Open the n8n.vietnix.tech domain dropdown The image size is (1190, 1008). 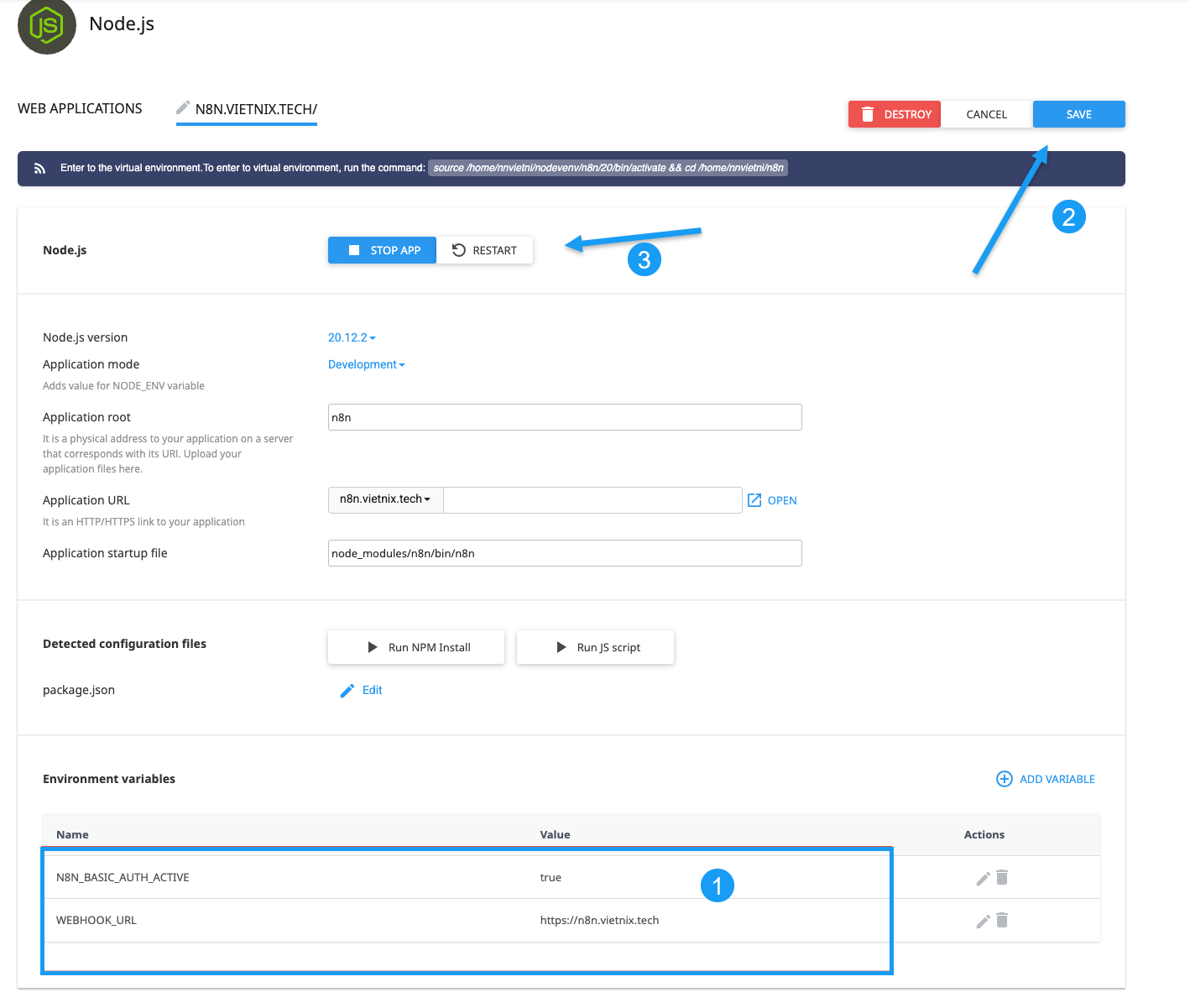pos(385,499)
